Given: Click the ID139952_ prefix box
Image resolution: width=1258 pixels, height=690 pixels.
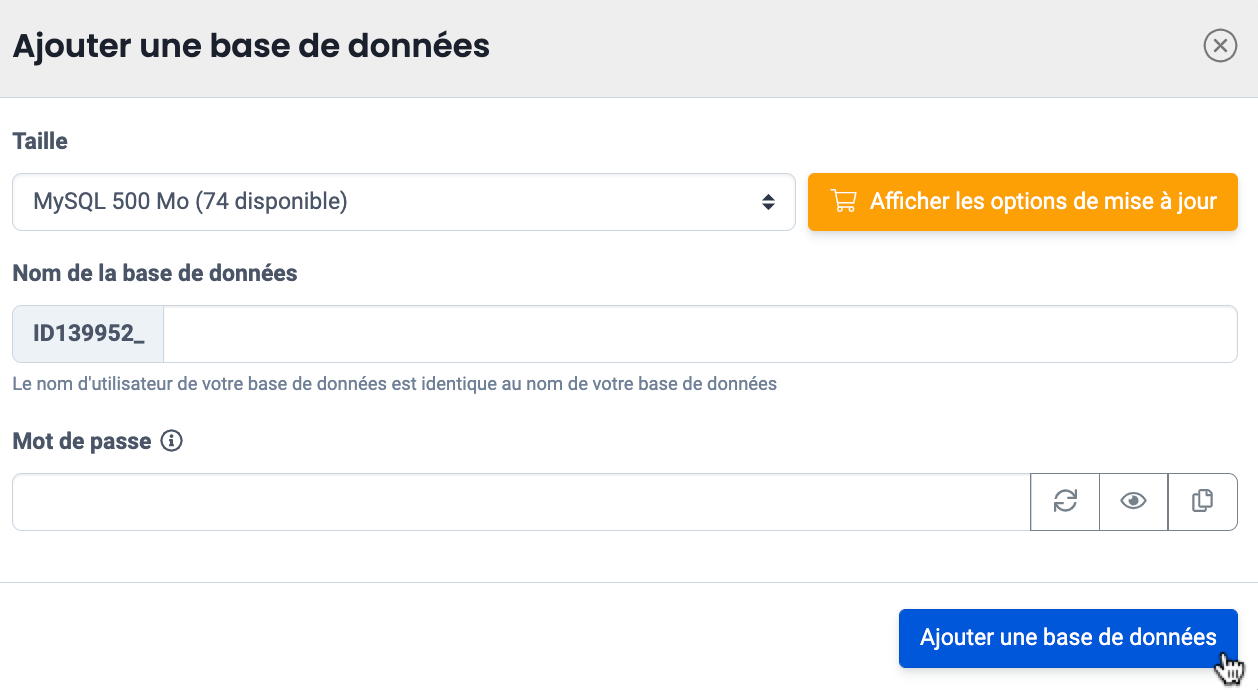Looking at the screenshot, I should point(88,334).
